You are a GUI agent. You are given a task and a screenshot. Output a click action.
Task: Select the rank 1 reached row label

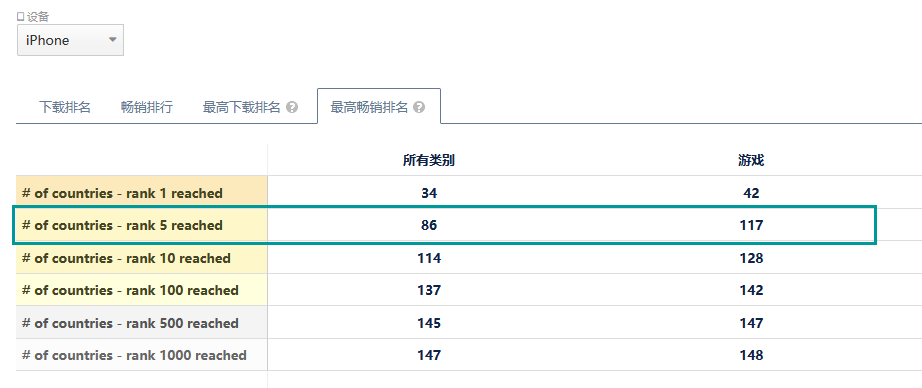122,193
